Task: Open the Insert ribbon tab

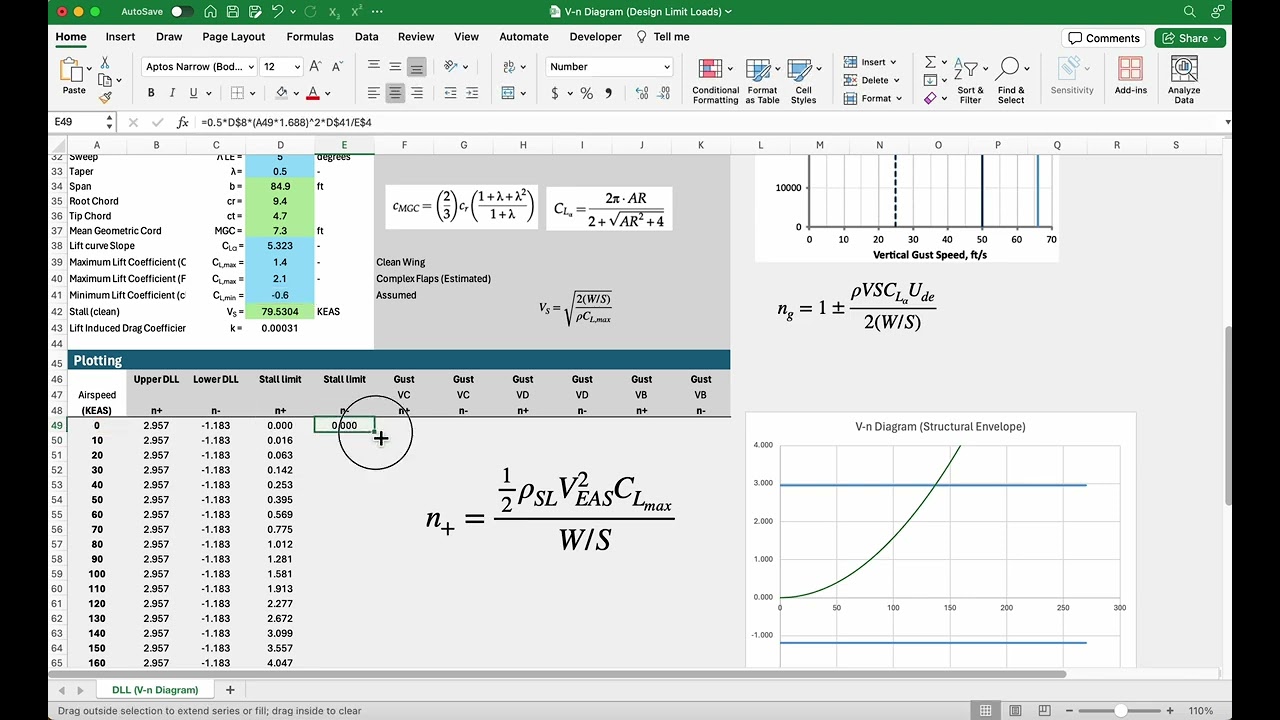Action: point(120,37)
